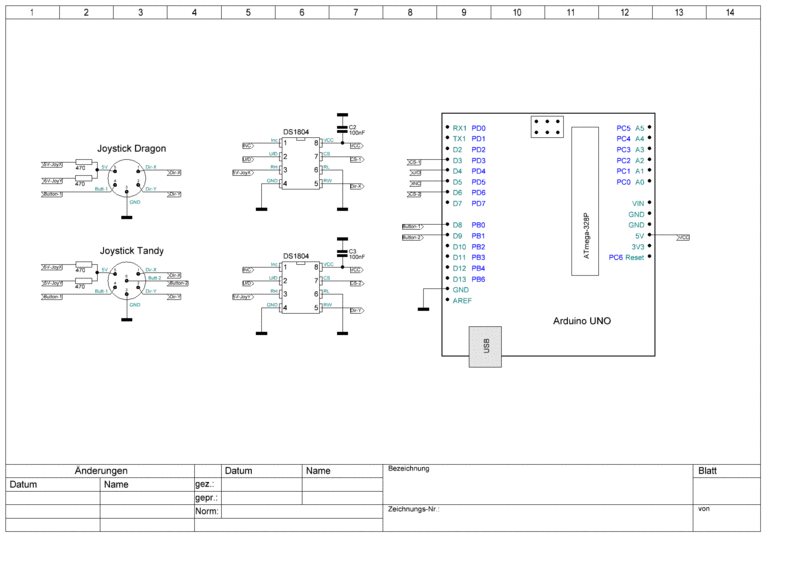Select the D7 pin label

[x=457, y=203]
